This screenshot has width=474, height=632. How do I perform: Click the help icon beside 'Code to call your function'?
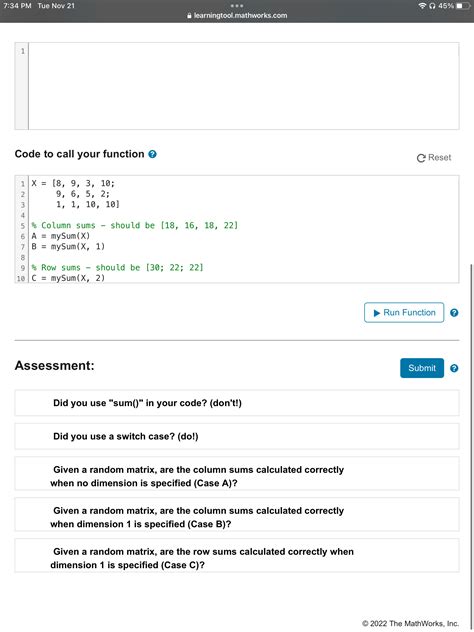coord(152,154)
